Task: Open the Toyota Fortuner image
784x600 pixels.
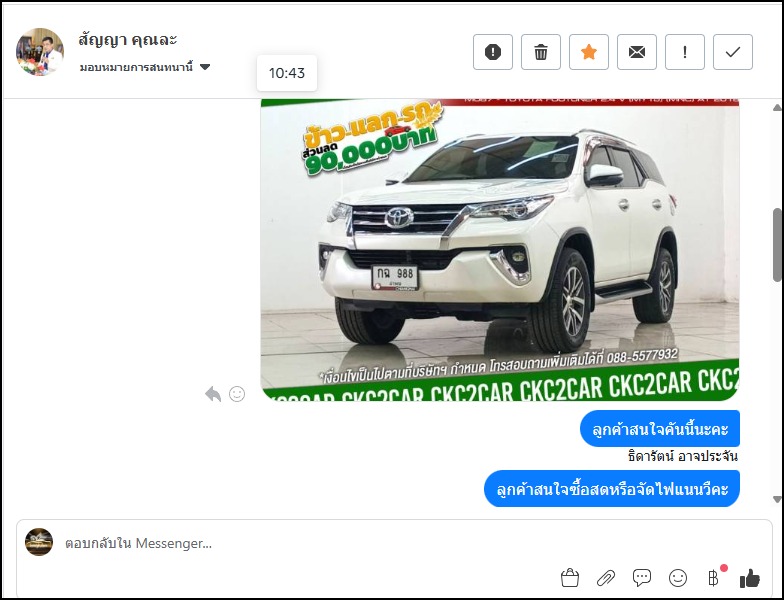Action: tap(500, 250)
